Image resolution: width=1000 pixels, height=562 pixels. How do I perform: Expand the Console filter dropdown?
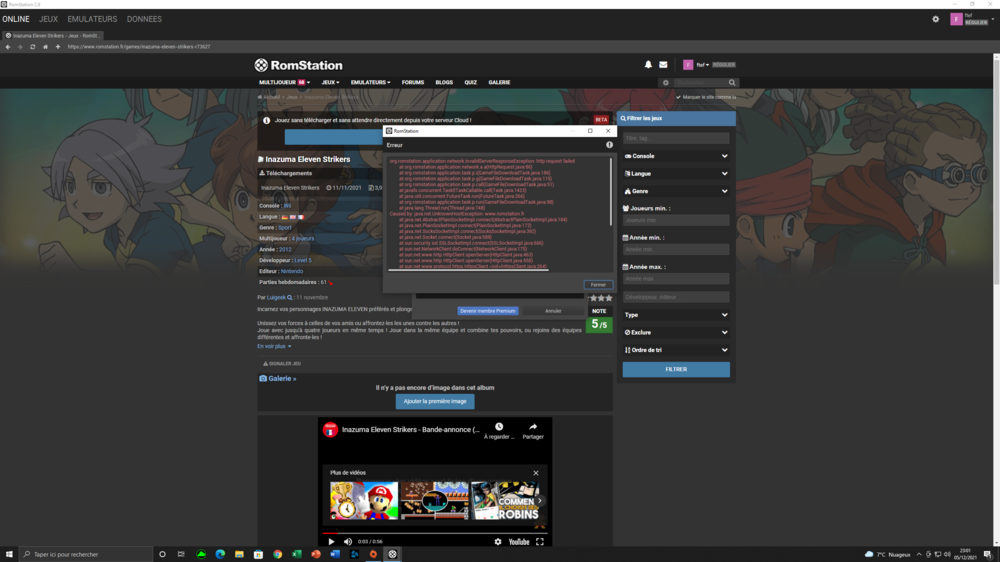[676, 156]
